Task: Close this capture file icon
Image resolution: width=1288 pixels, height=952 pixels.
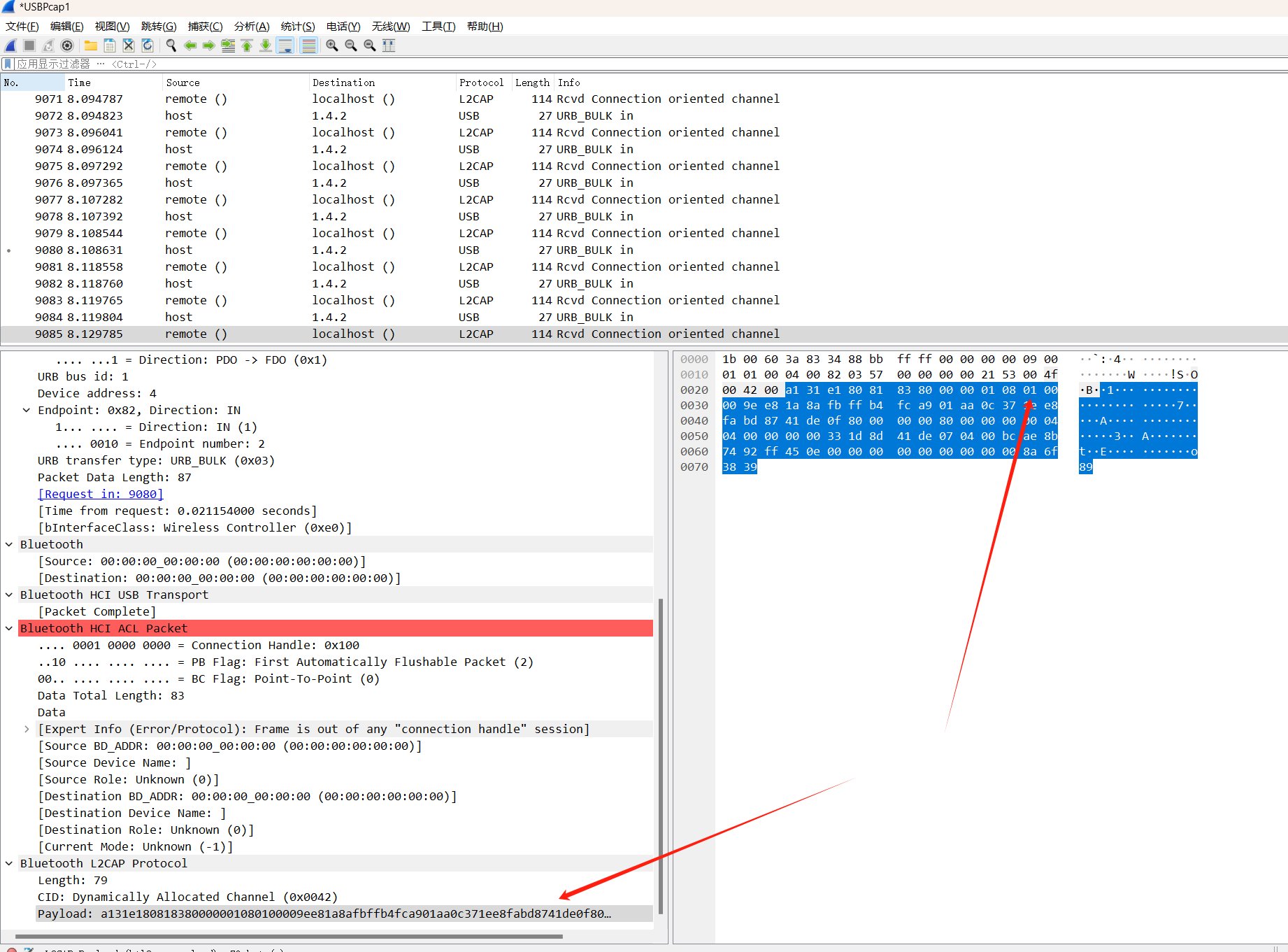Action: 129,45
